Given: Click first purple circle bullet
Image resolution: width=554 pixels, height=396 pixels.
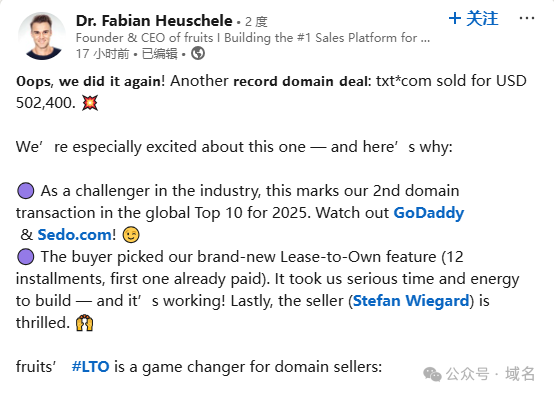Looking at the screenshot, I should 26,191.
